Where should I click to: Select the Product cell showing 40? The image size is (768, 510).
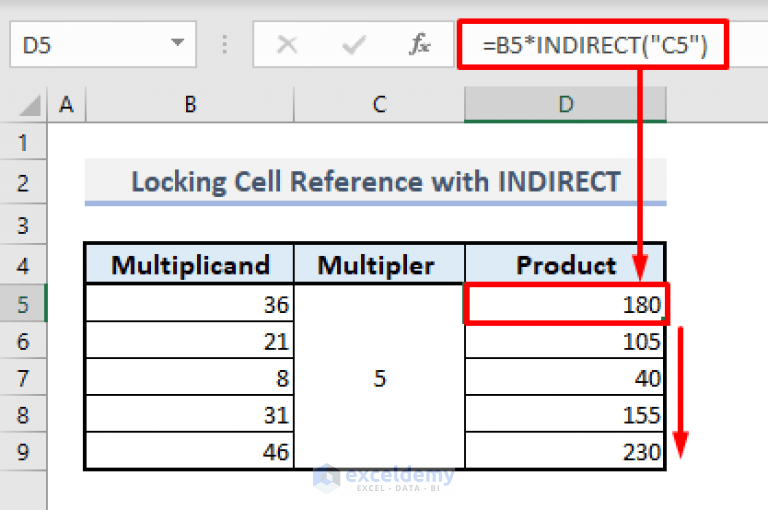pos(565,378)
